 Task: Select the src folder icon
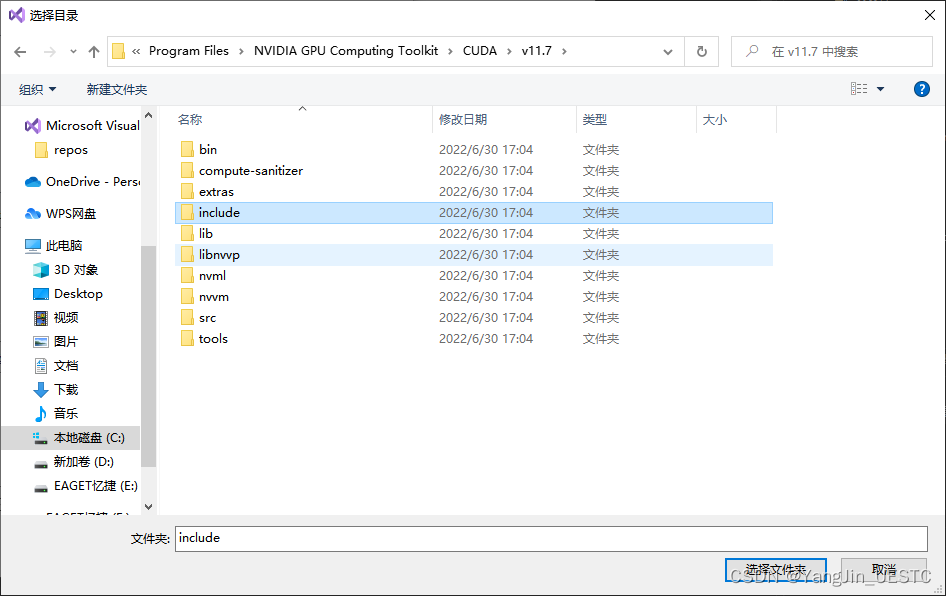[187, 317]
